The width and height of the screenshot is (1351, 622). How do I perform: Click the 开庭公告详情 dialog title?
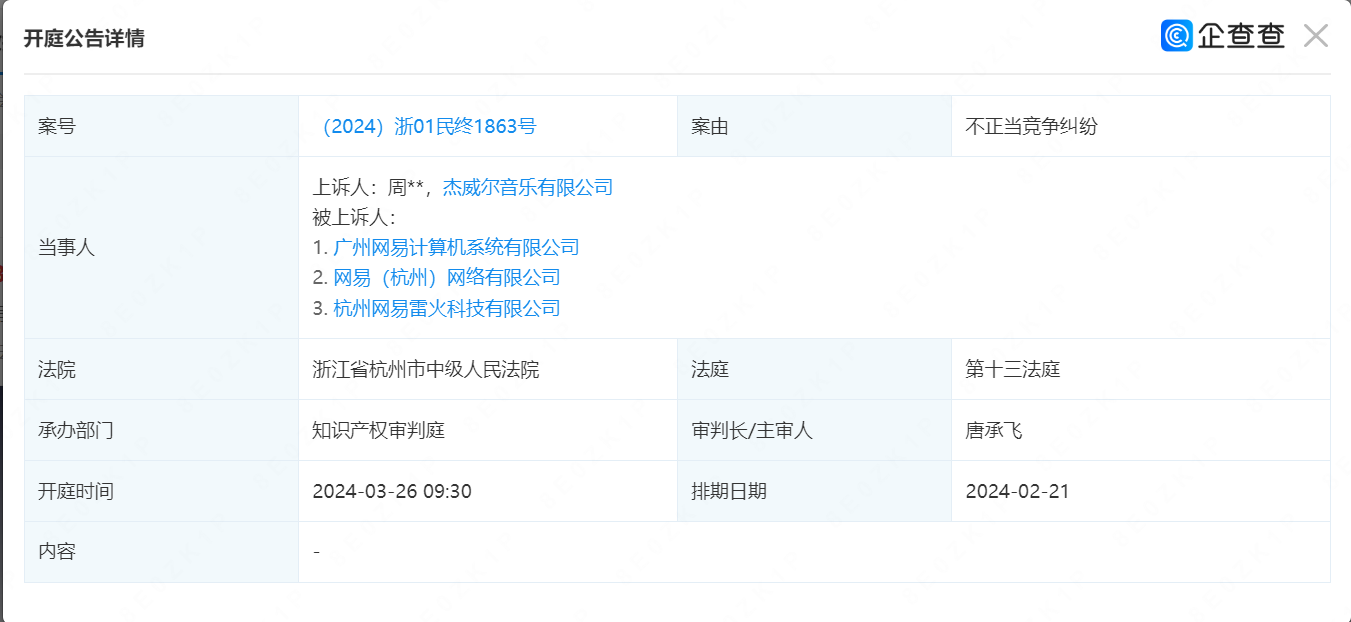coord(84,39)
